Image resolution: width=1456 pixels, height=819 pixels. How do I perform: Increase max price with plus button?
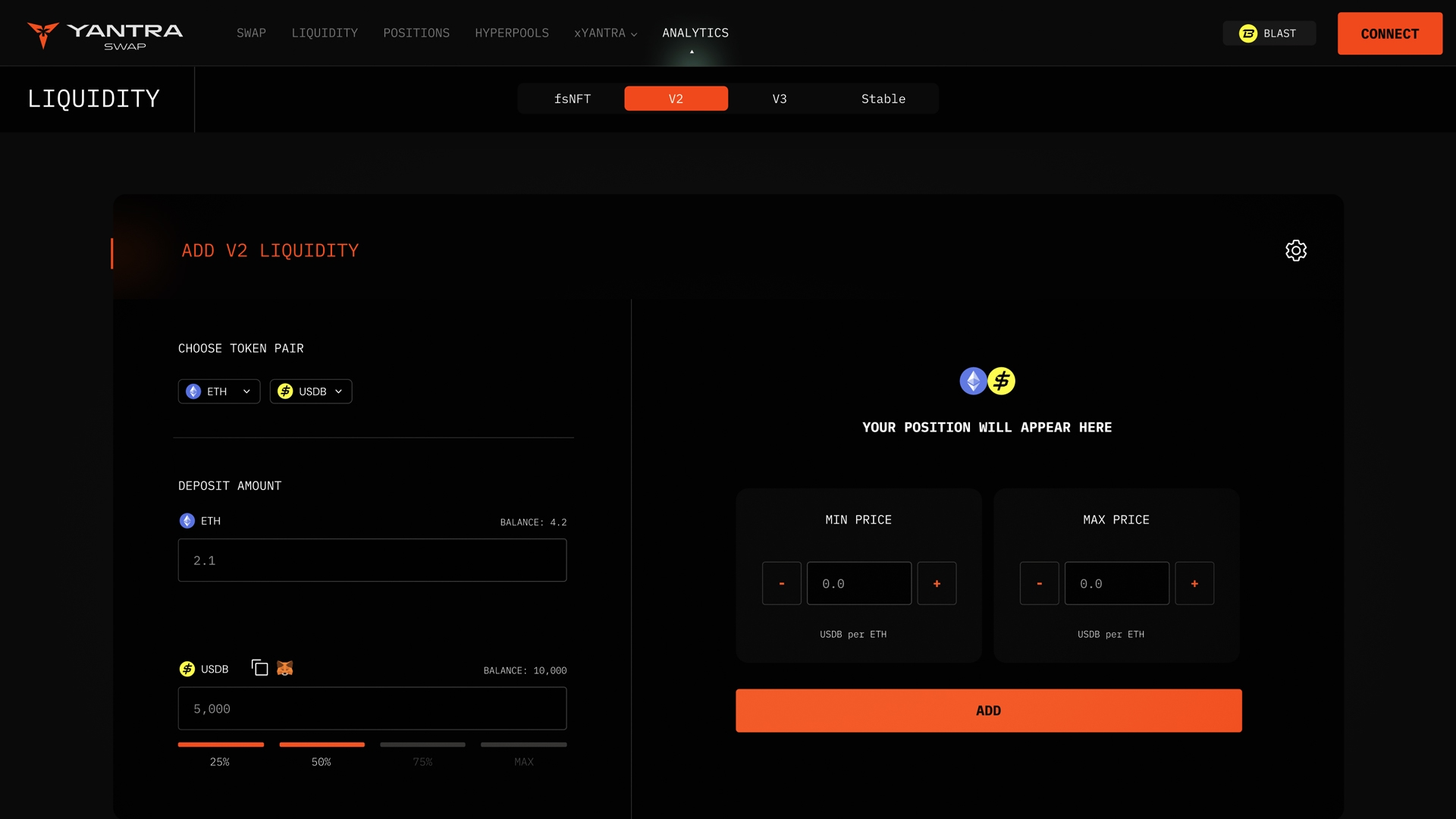click(1194, 583)
